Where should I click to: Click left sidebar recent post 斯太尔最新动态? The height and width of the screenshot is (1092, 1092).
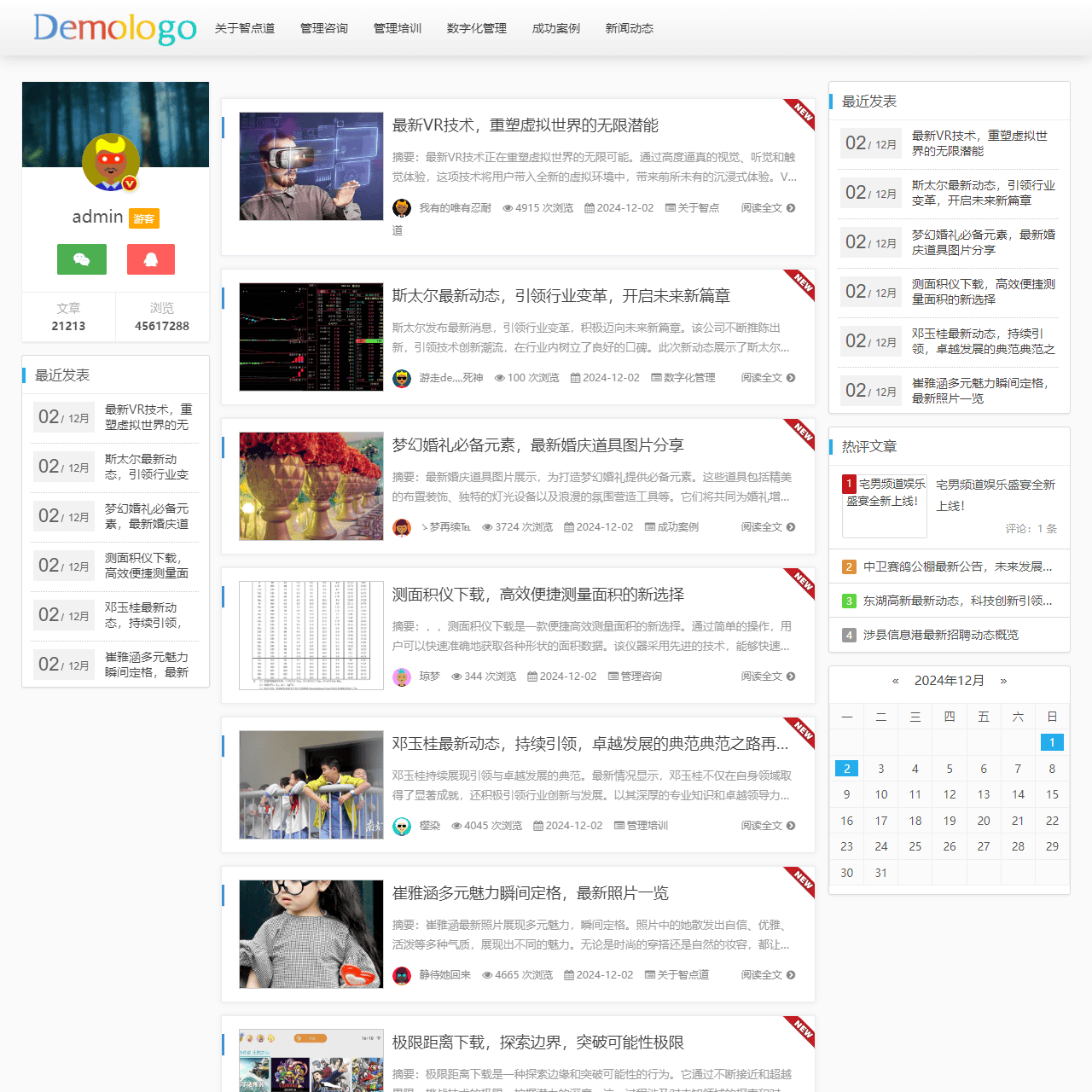[147, 467]
